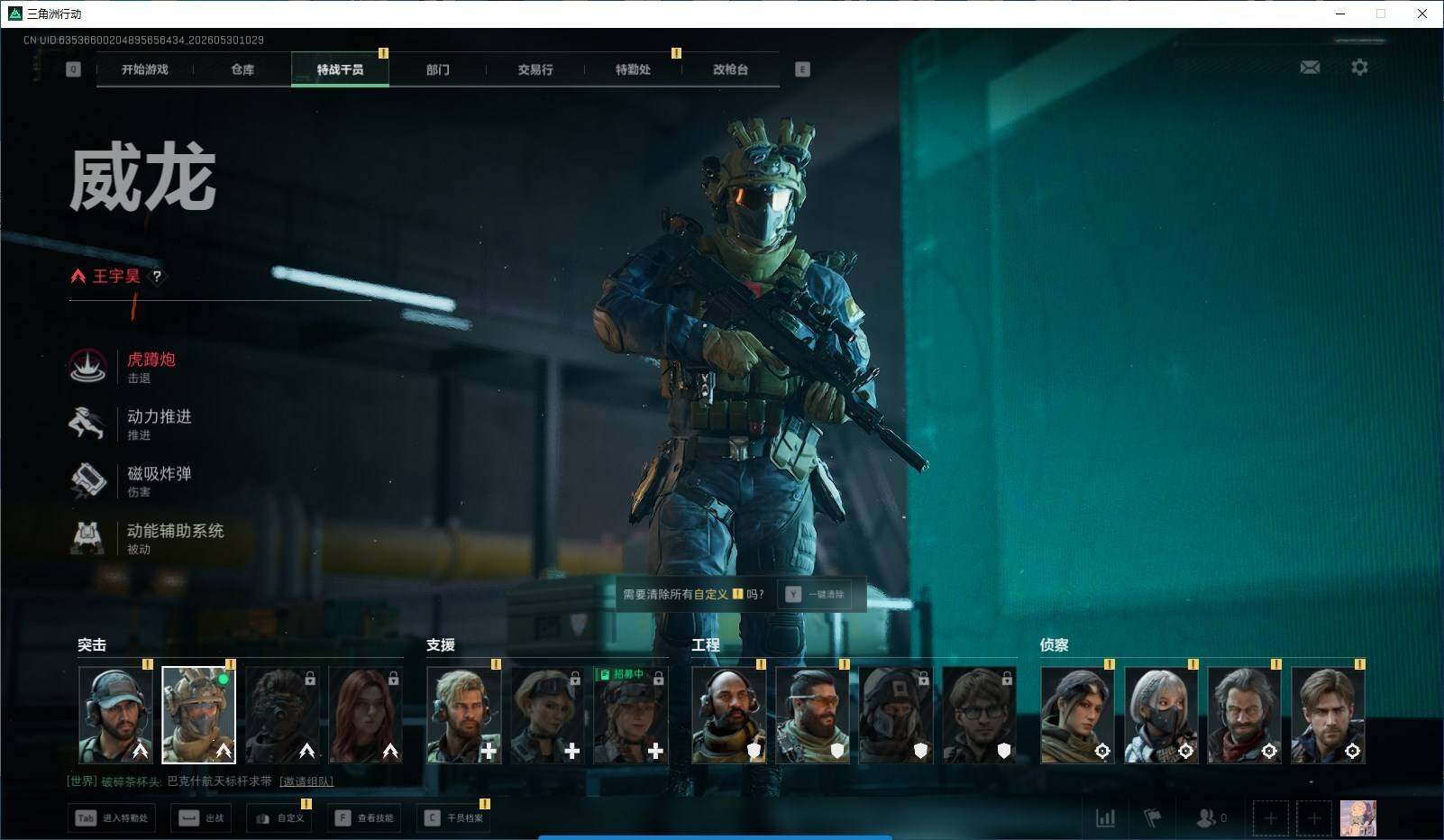The image size is (1444, 840).
Task: Open the mail envelope icon
Action: point(1310,68)
